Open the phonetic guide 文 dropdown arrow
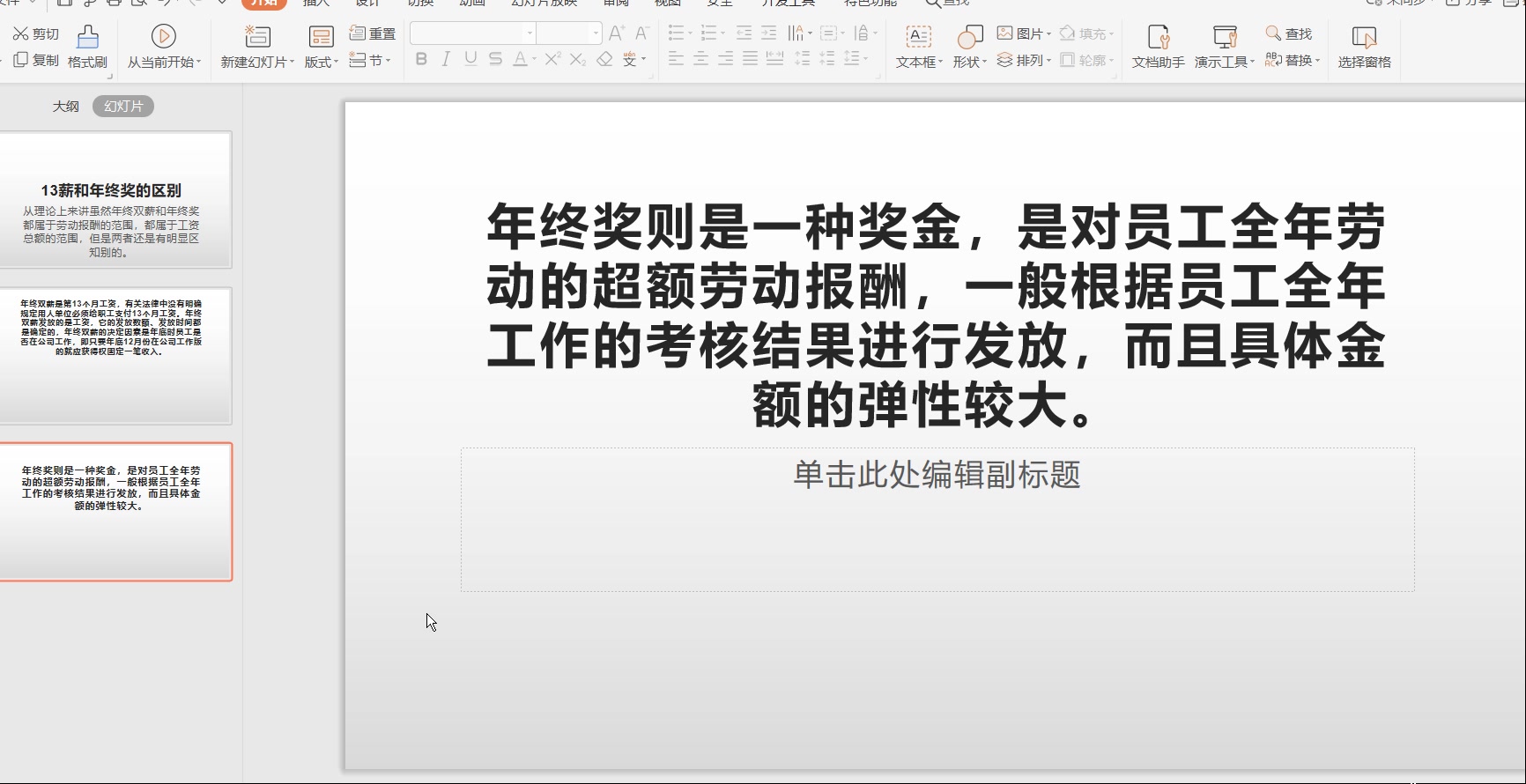The width and height of the screenshot is (1526, 784). (x=644, y=59)
